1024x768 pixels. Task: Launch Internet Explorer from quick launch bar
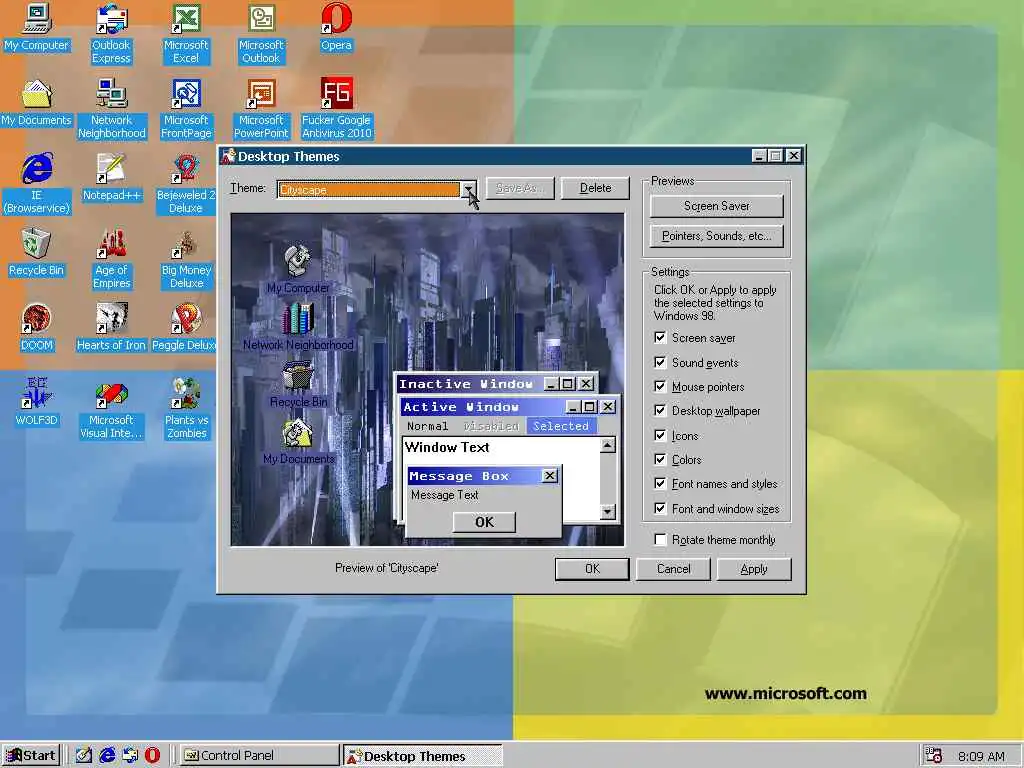point(107,756)
